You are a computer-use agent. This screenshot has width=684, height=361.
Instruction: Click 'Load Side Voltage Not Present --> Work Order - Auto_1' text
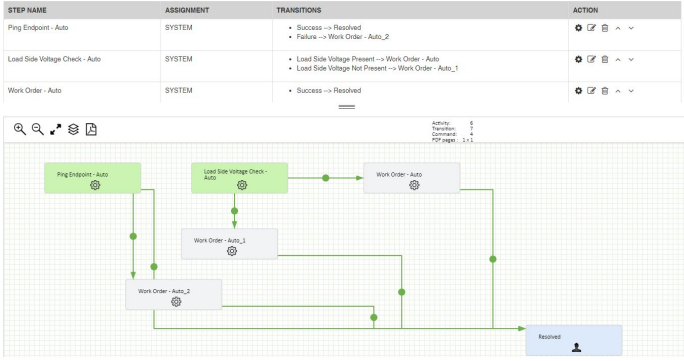pyautogui.click(x=377, y=68)
